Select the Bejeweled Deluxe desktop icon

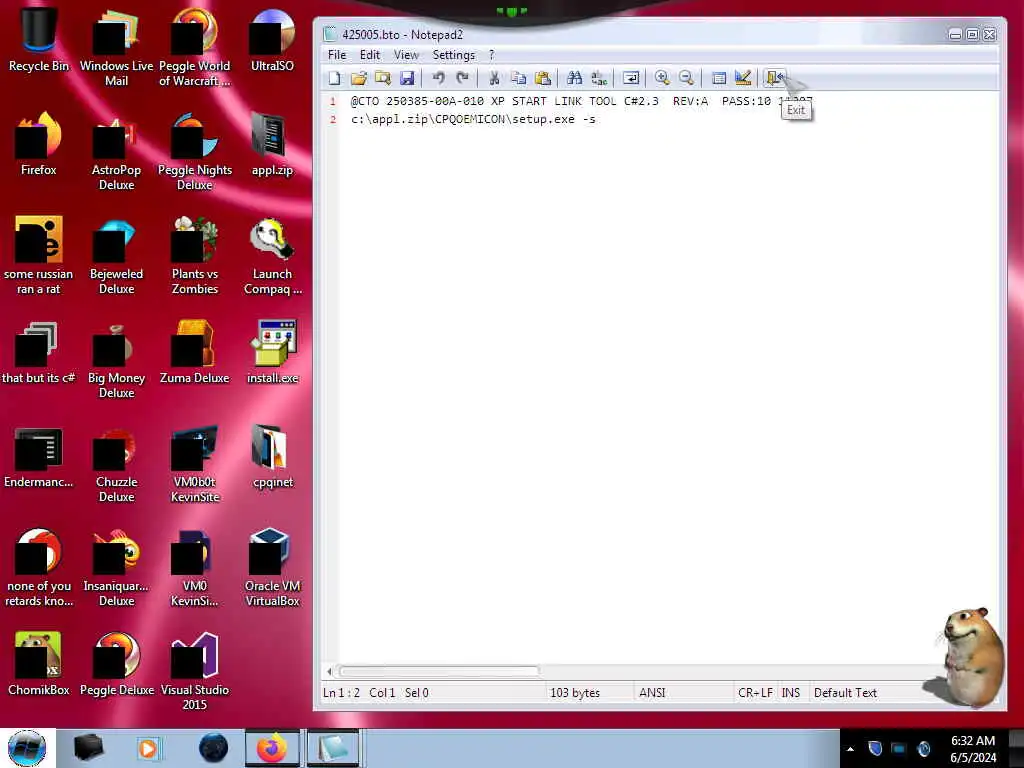[116, 255]
